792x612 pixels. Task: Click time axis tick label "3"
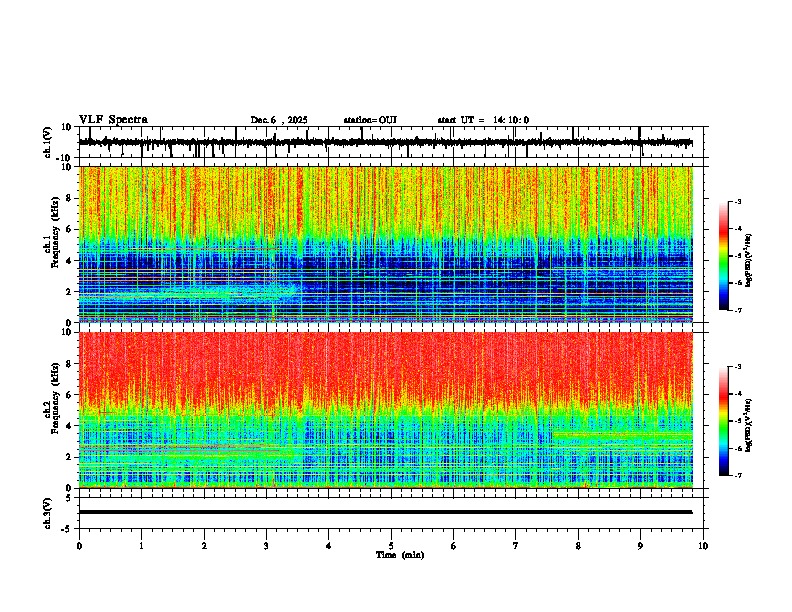click(266, 546)
